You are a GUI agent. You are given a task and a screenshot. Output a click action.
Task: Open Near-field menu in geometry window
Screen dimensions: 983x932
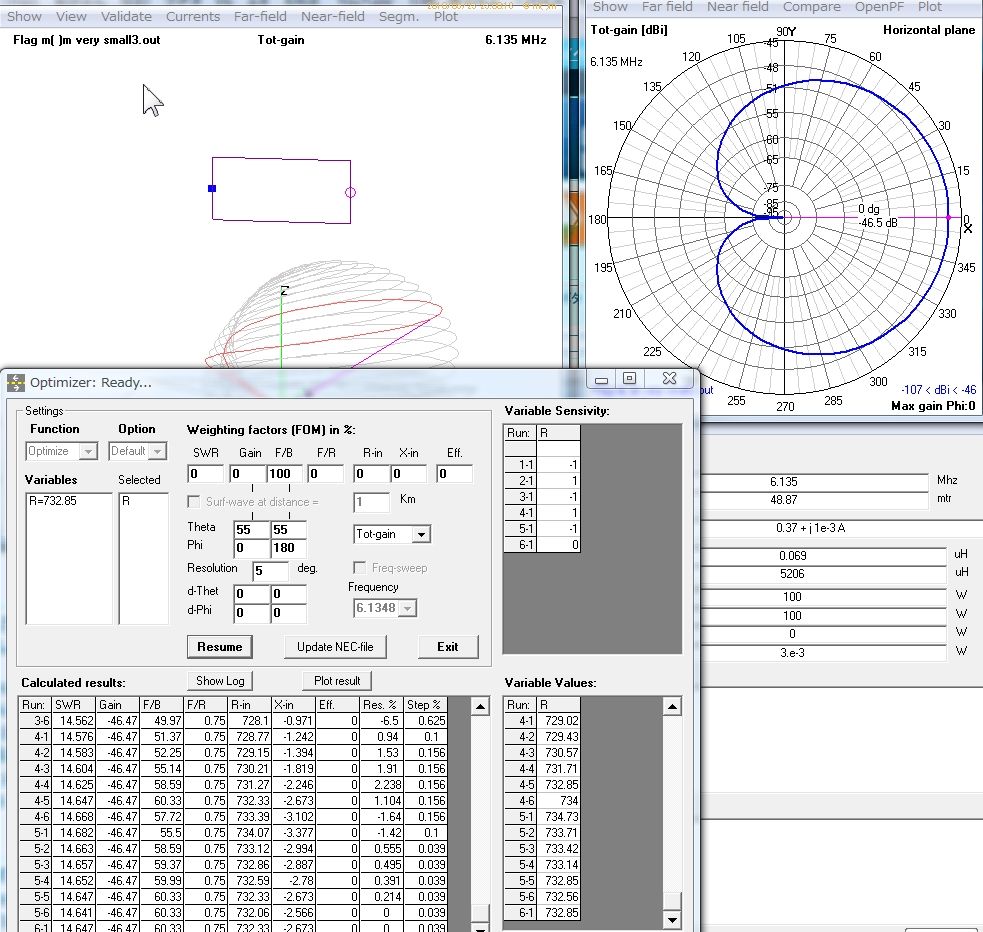click(x=332, y=16)
